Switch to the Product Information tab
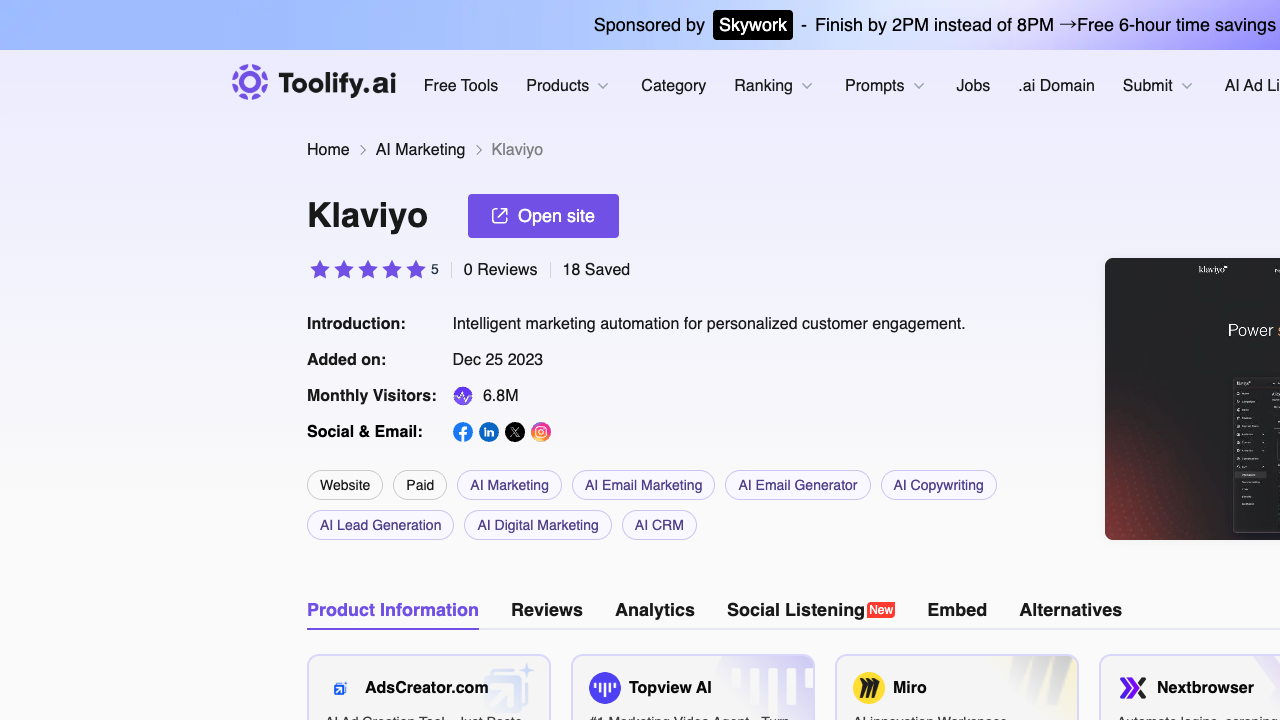 (393, 610)
